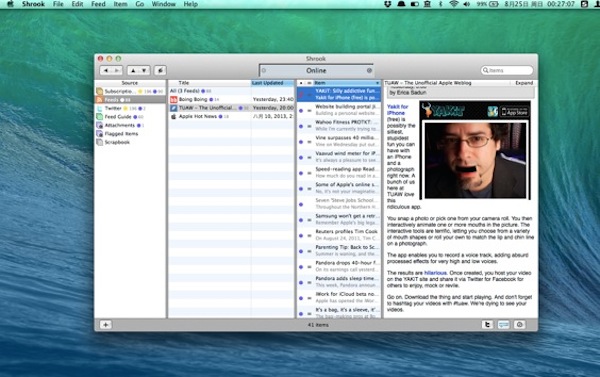Follow the 'hilarious' link in the article

click(x=435, y=273)
